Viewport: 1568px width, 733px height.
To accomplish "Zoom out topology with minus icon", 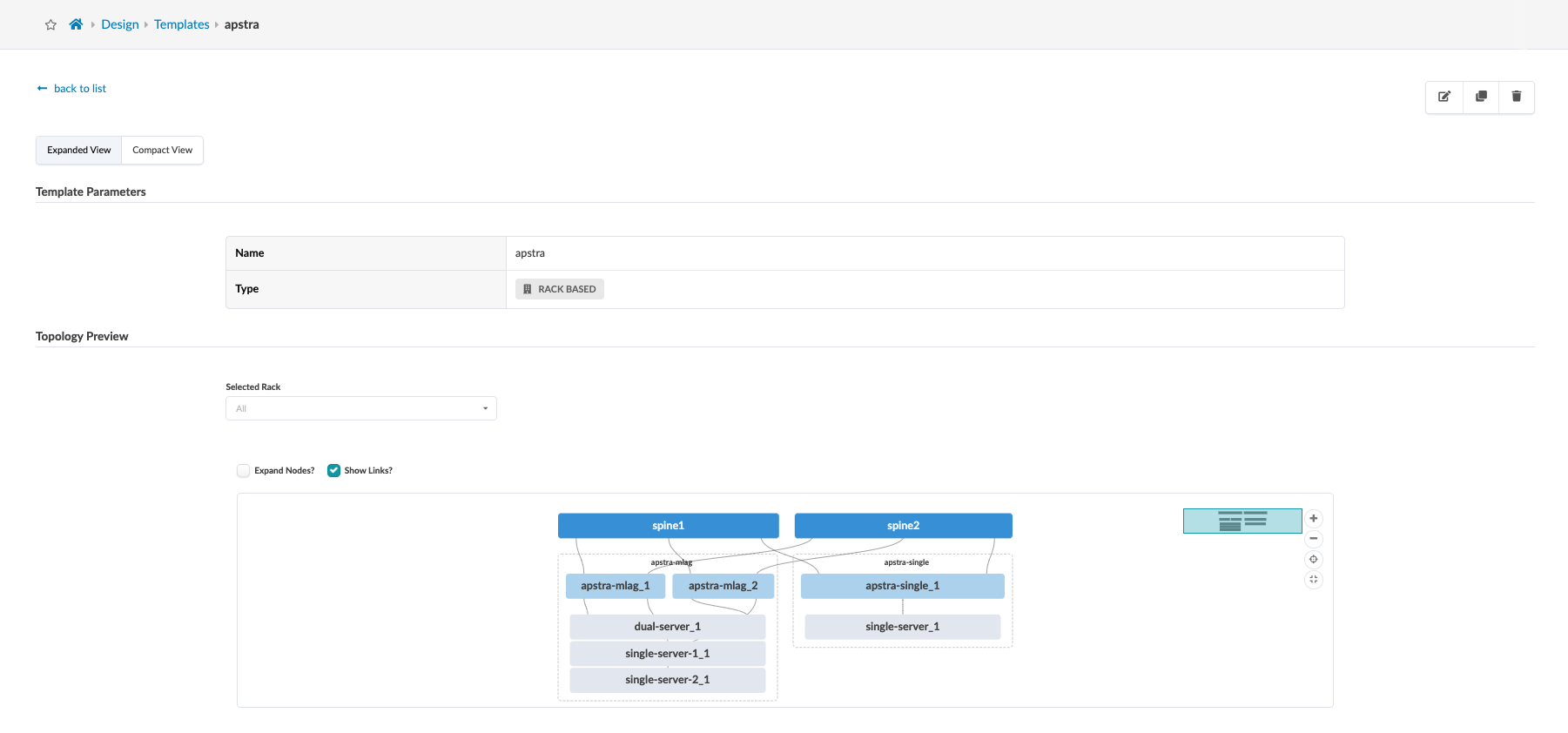I will [1314, 538].
